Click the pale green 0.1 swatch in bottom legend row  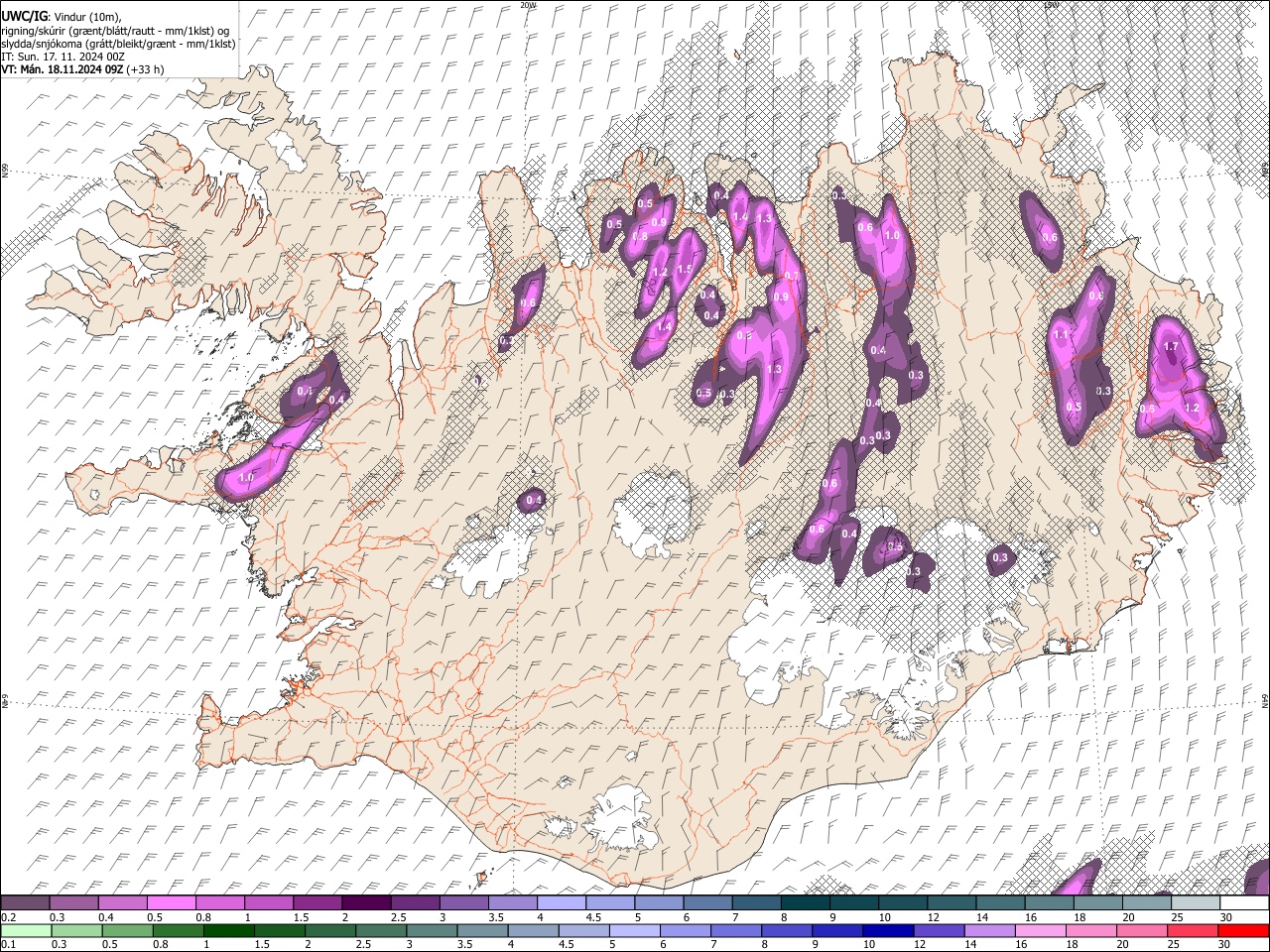(25, 930)
